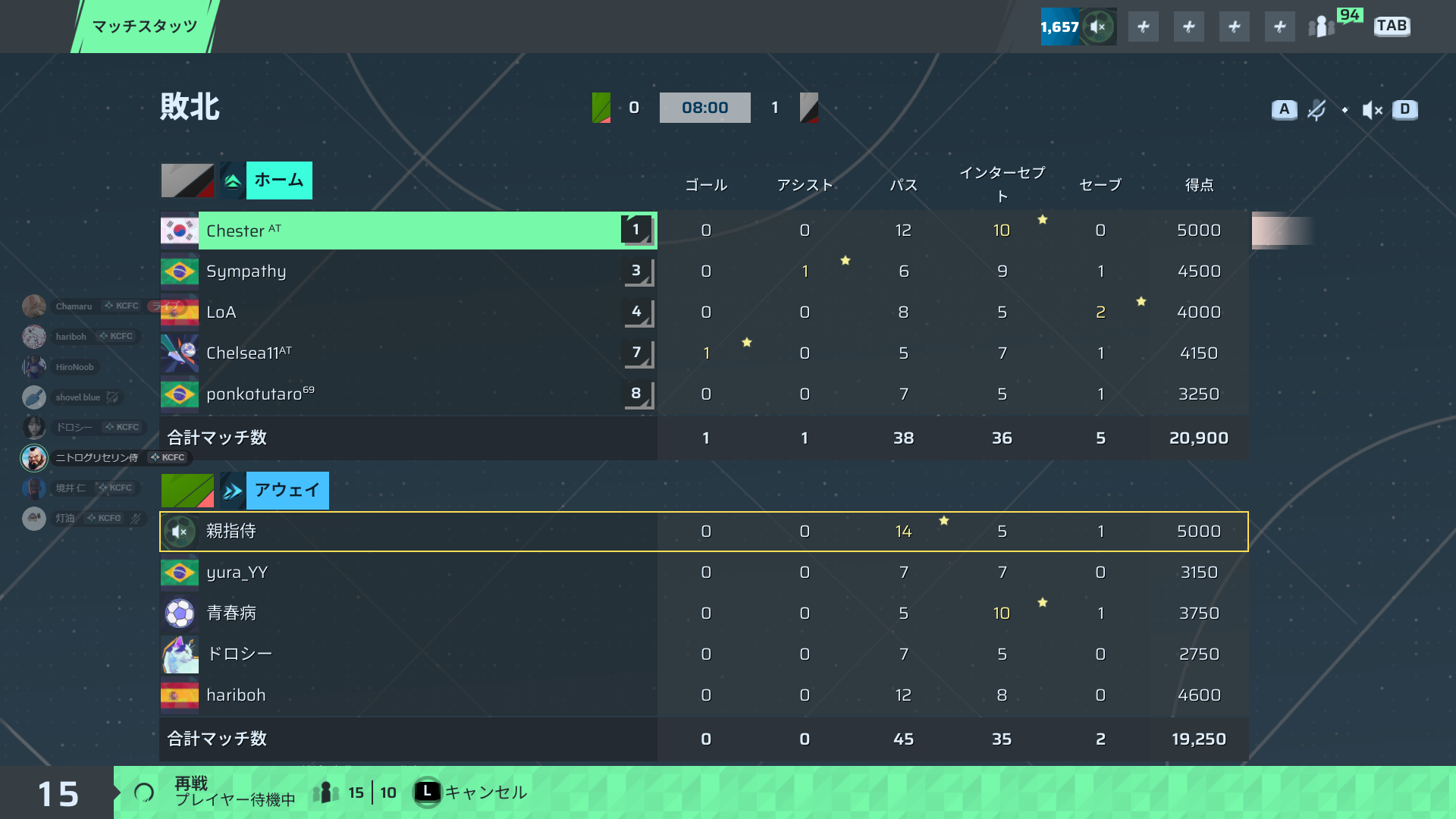Click the TAB key button
The image size is (1456, 819).
click(x=1392, y=26)
